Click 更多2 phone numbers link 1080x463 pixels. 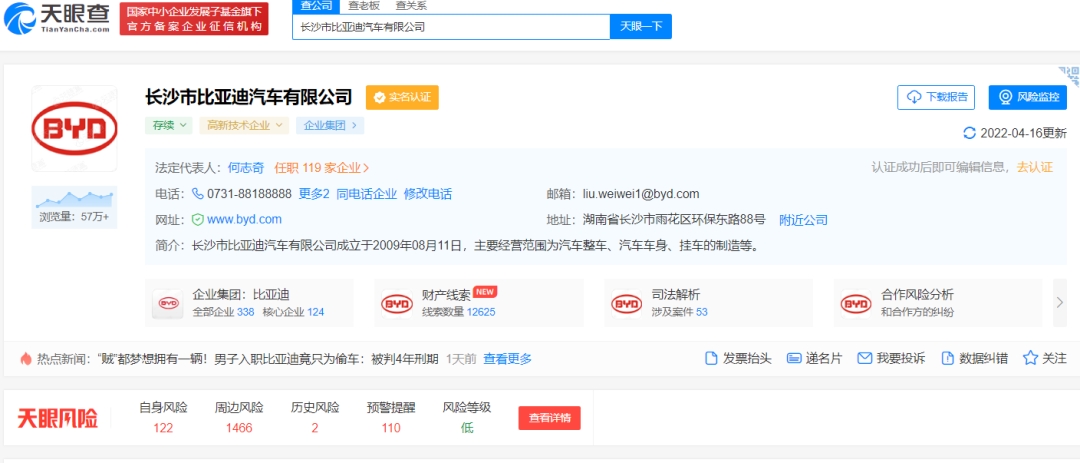coord(314,194)
